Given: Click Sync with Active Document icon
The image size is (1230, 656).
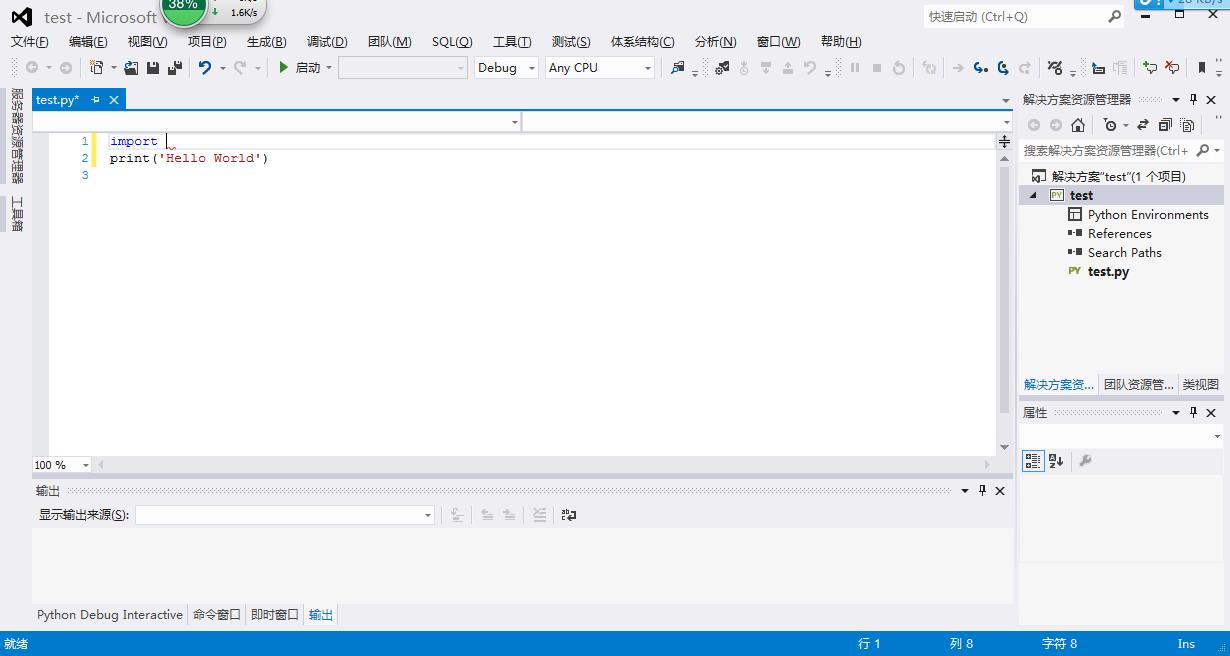Looking at the screenshot, I should pyautogui.click(x=1143, y=126).
